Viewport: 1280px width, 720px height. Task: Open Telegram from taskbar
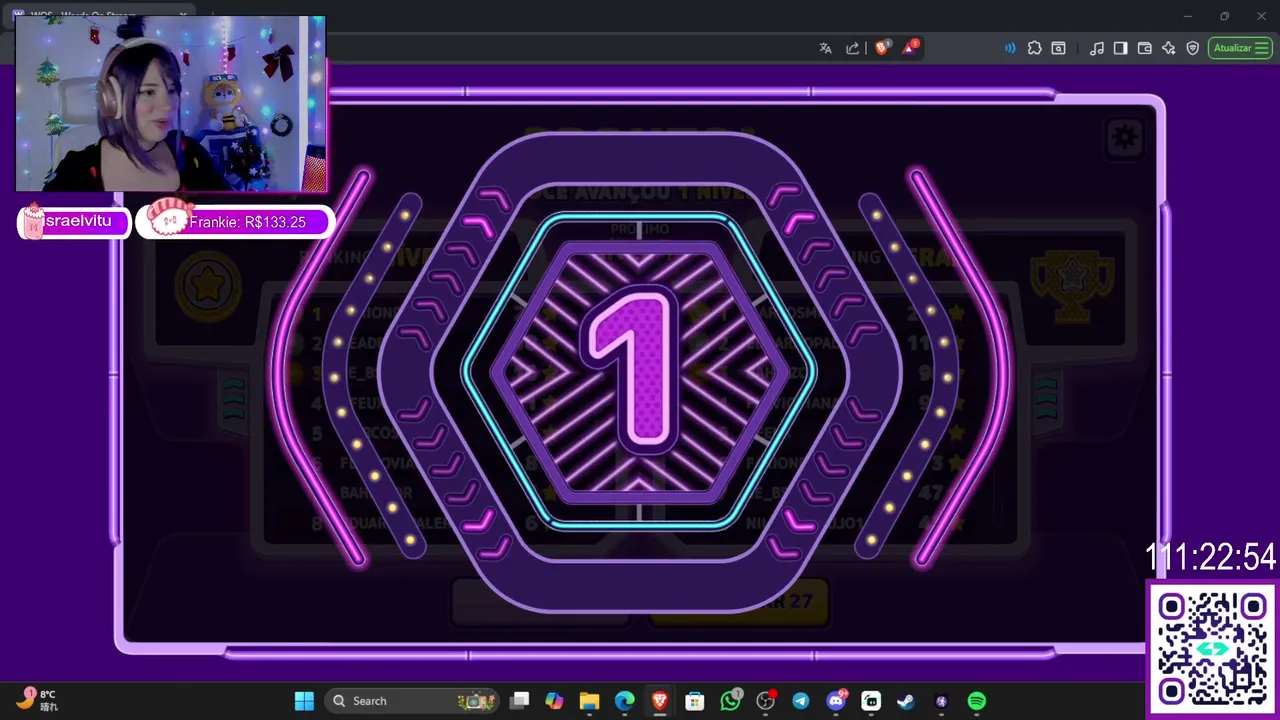(801, 701)
